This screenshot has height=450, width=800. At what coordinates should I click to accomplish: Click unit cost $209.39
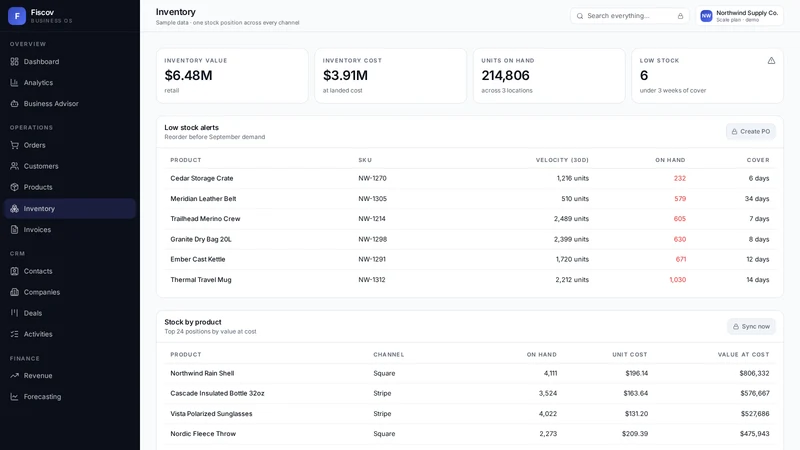[x=635, y=434]
